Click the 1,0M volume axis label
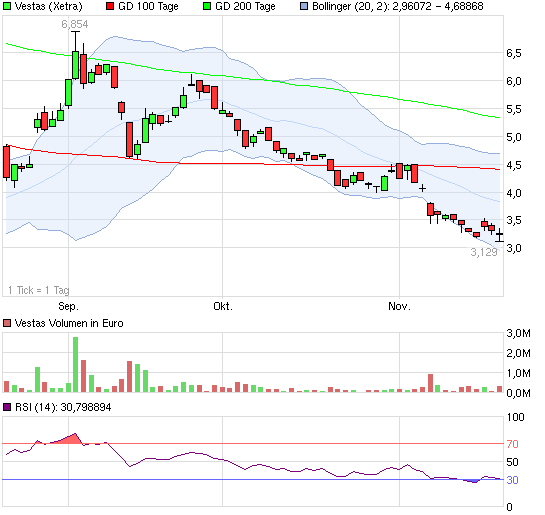The image size is (545, 515). click(x=518, y=373)
